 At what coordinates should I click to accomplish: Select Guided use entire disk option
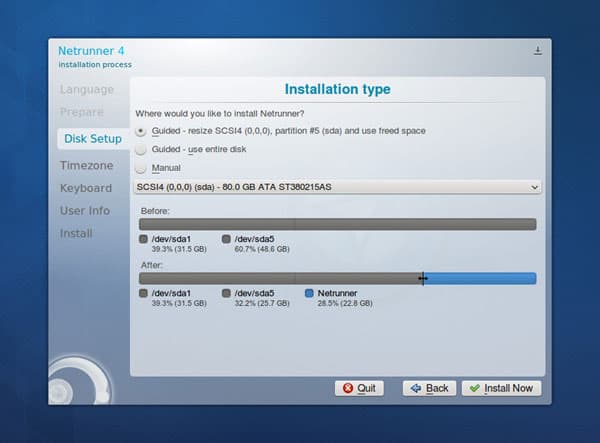click(x=140, y=149)
